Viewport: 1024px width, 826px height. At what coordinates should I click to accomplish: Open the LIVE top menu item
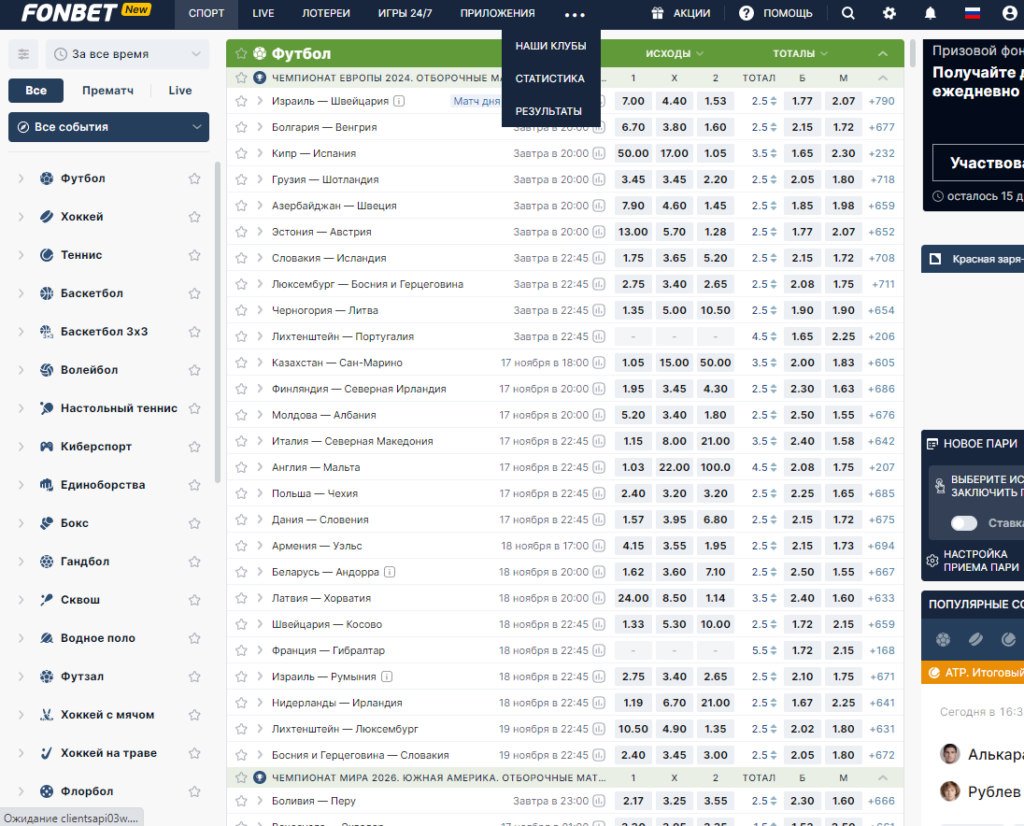click(x=263, y=13)
